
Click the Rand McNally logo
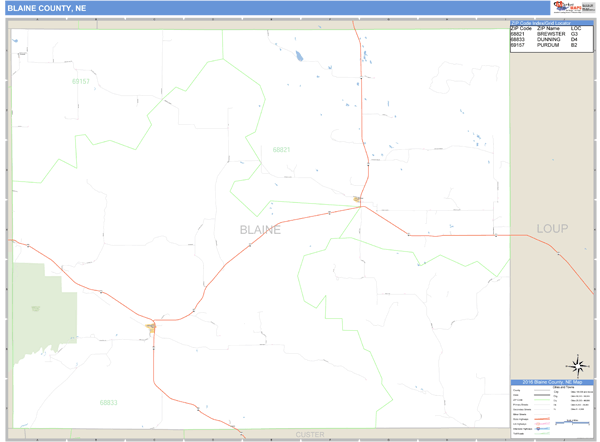588,7
